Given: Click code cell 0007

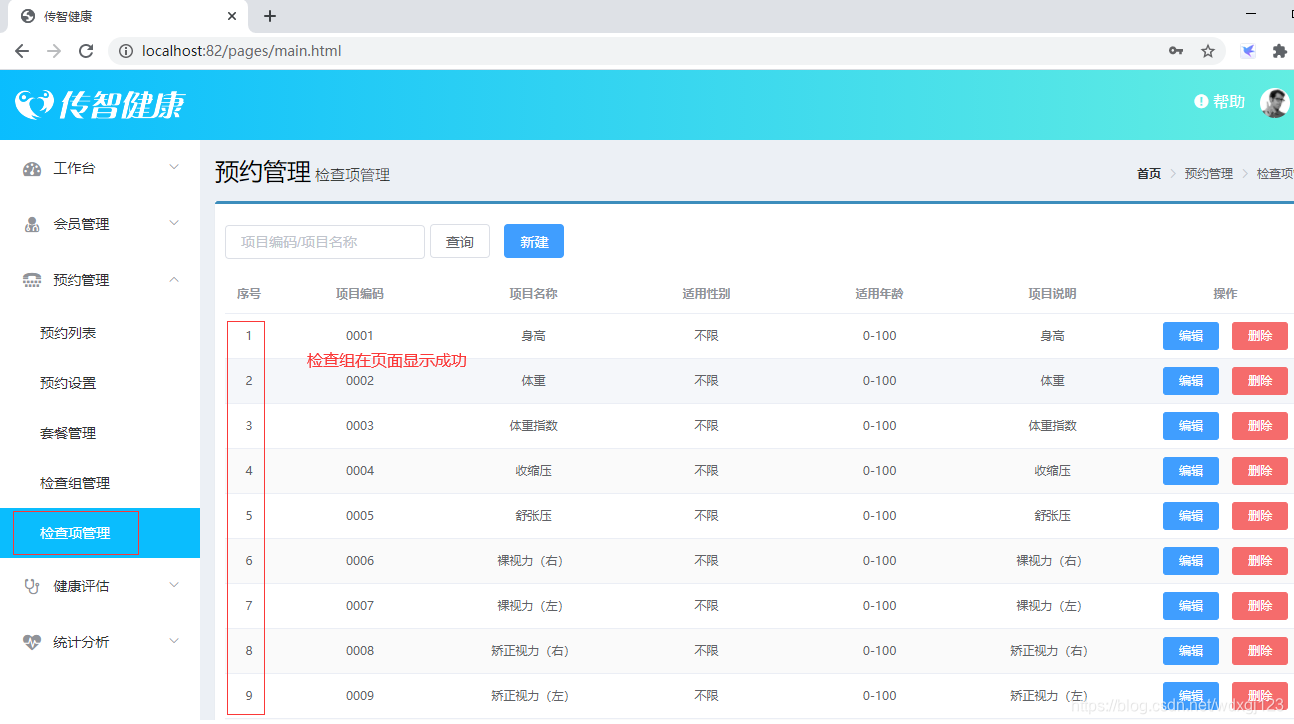Looking at the screenshot, I should click(x=360, y=606).
